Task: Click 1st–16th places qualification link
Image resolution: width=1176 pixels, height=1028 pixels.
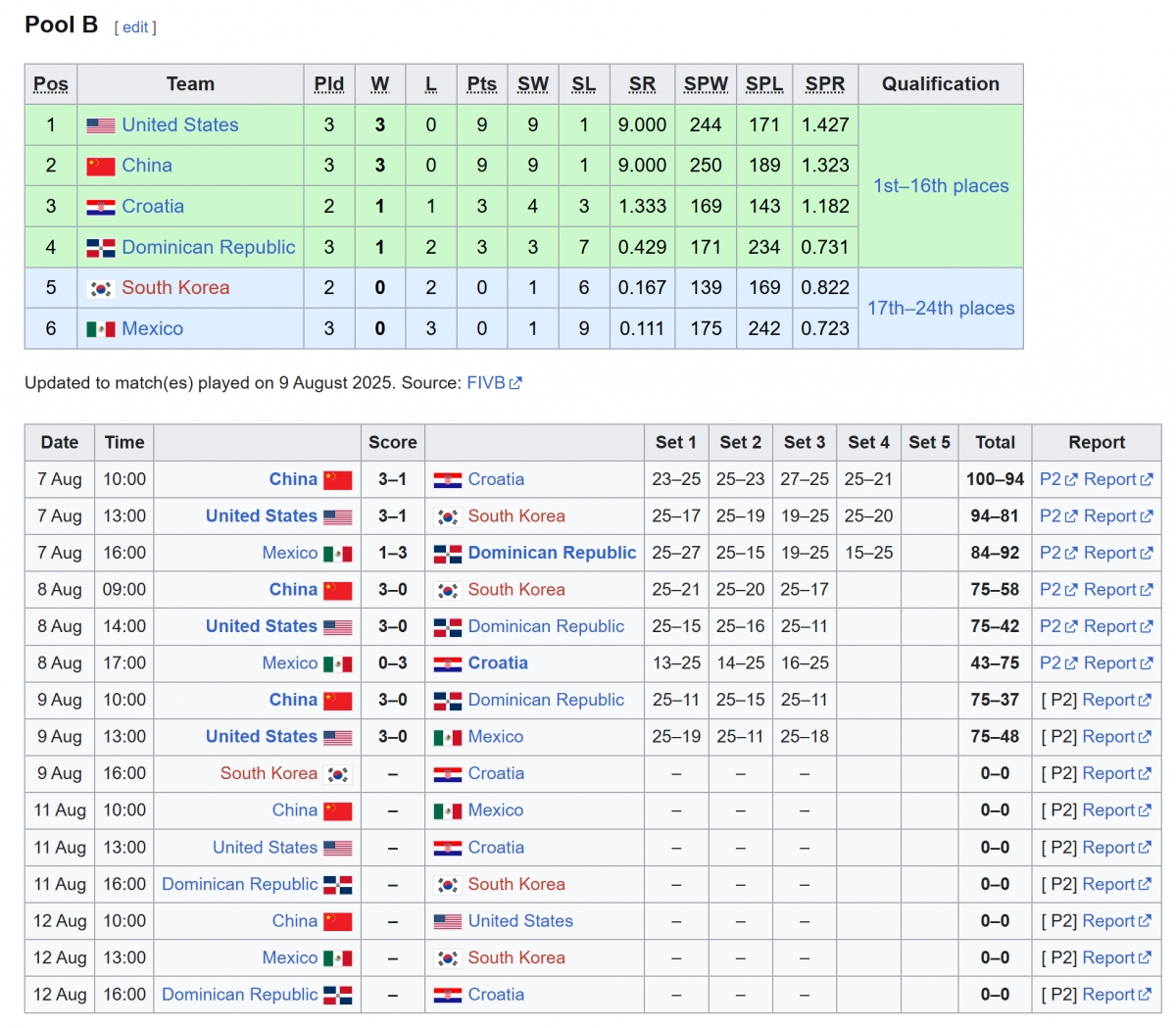Action: click(941, 186)
